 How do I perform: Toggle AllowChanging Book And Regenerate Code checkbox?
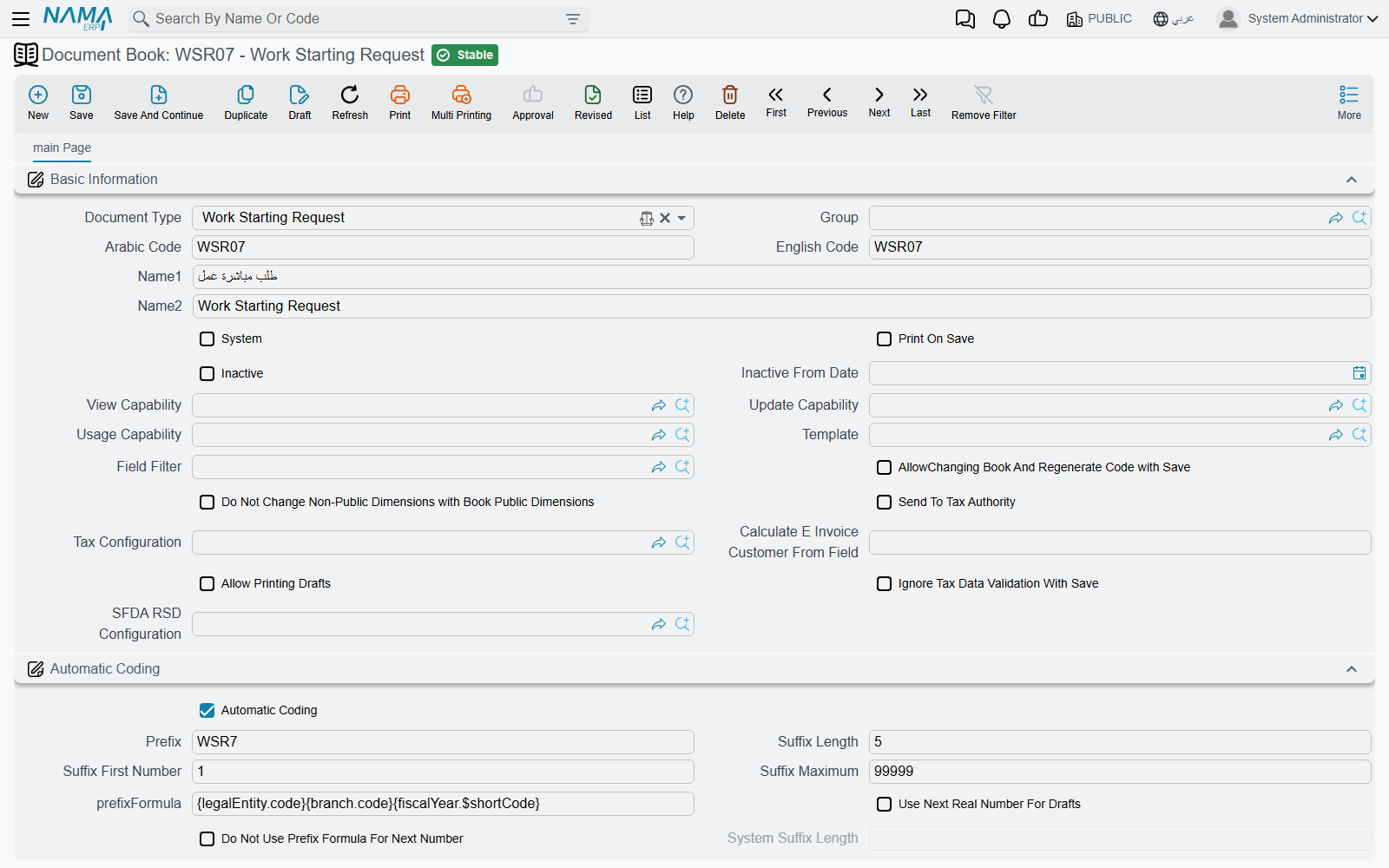pos(885,468)
